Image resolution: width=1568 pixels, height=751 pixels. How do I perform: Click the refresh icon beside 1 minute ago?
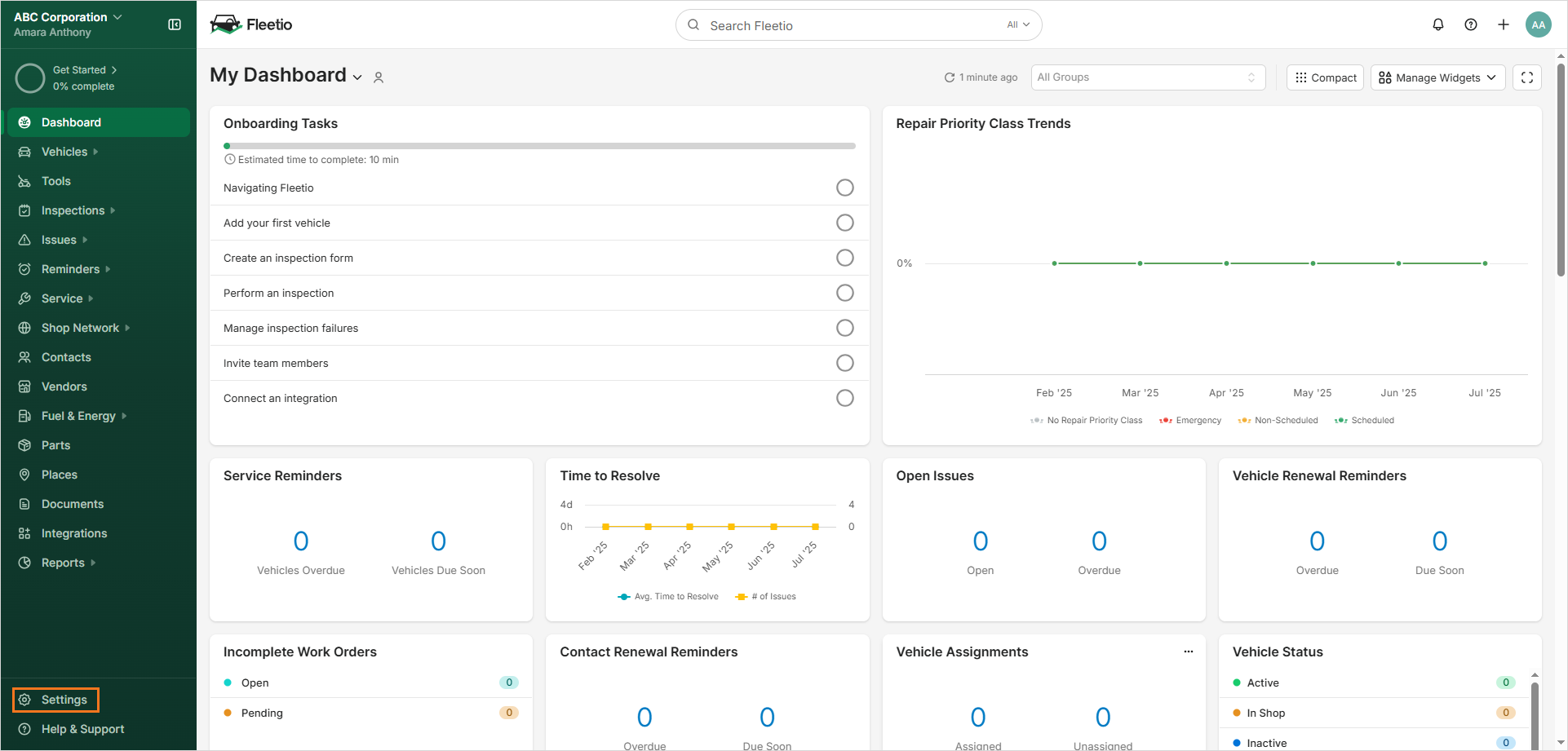(x=949, y=77)
